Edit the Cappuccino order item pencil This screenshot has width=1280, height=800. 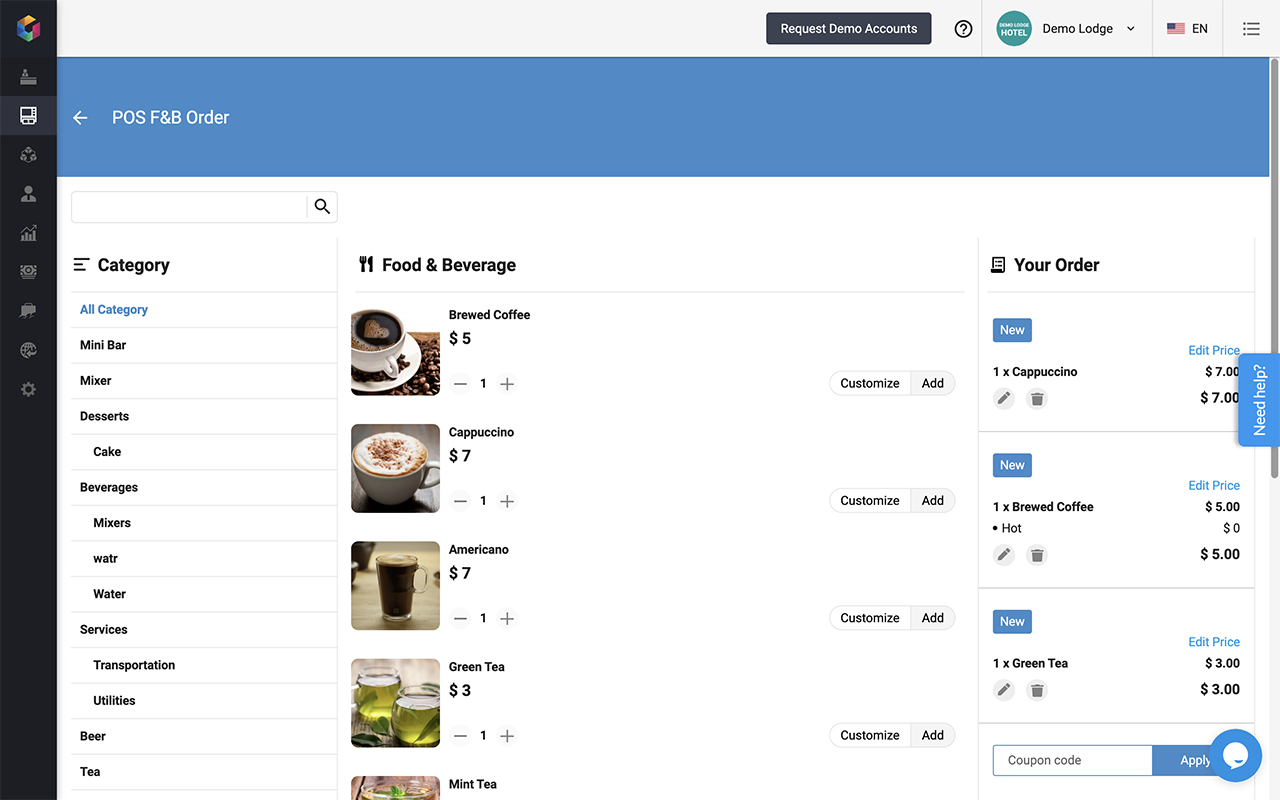pos(1004,399)
